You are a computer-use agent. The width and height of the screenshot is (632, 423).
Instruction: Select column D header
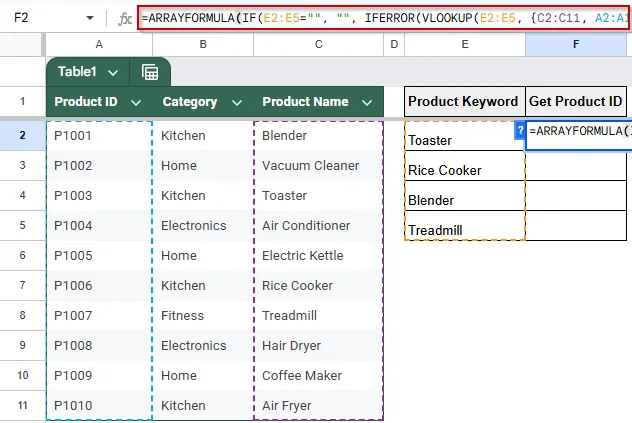pyautogui.click(x=394, y=45)
